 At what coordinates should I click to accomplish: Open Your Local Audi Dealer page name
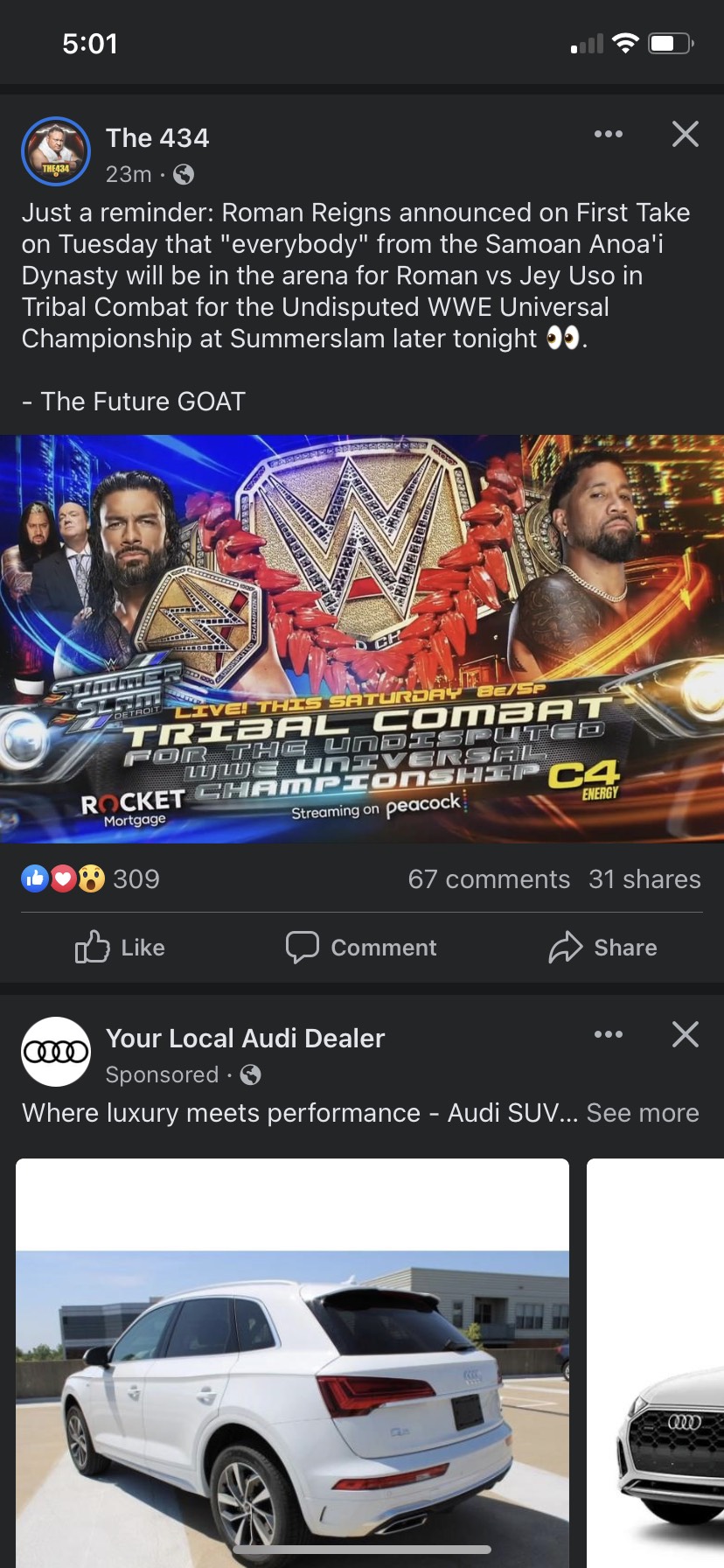point(245,1039)
